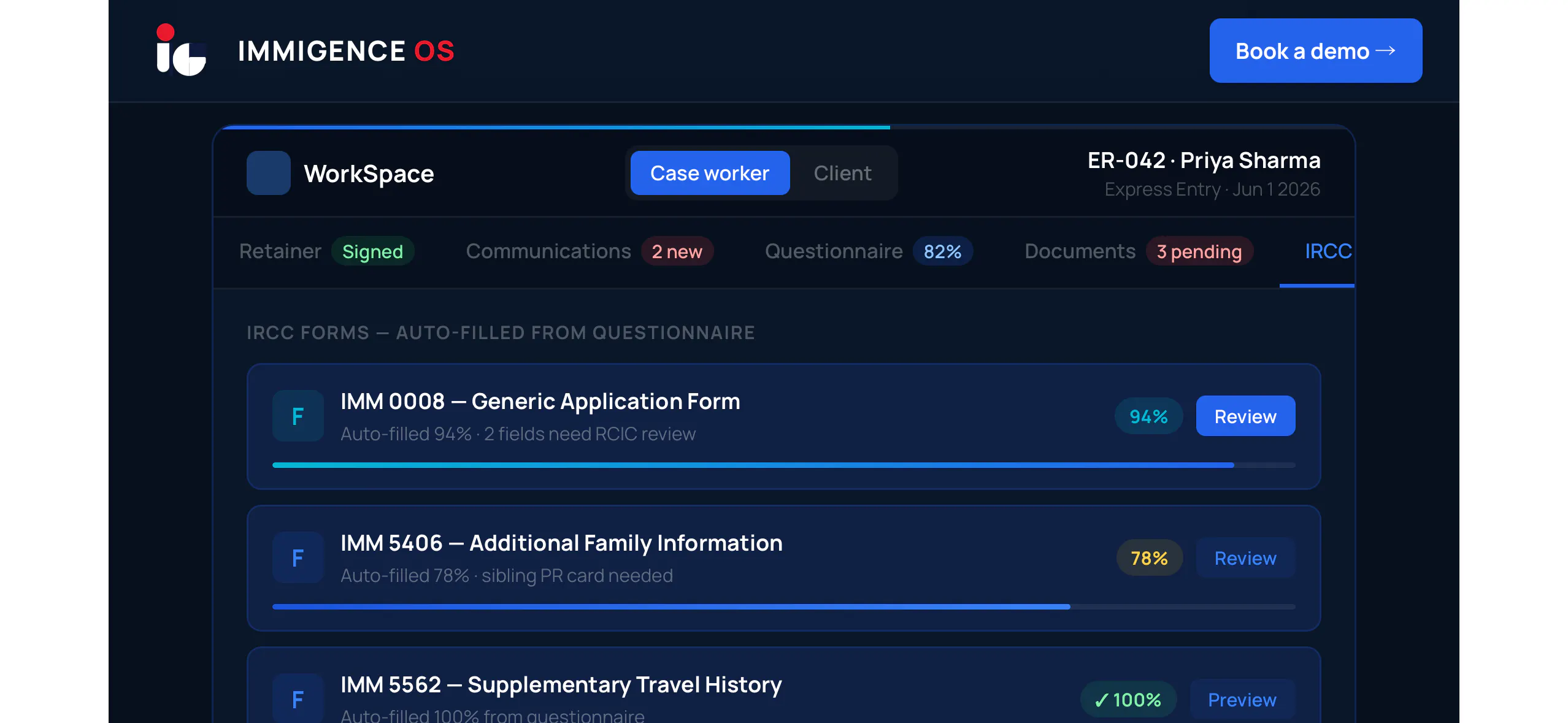1568x723 pixels.
Task: Click the IMM 0008 progress bar
Action: pyautogui.click(x=784, y=465)
